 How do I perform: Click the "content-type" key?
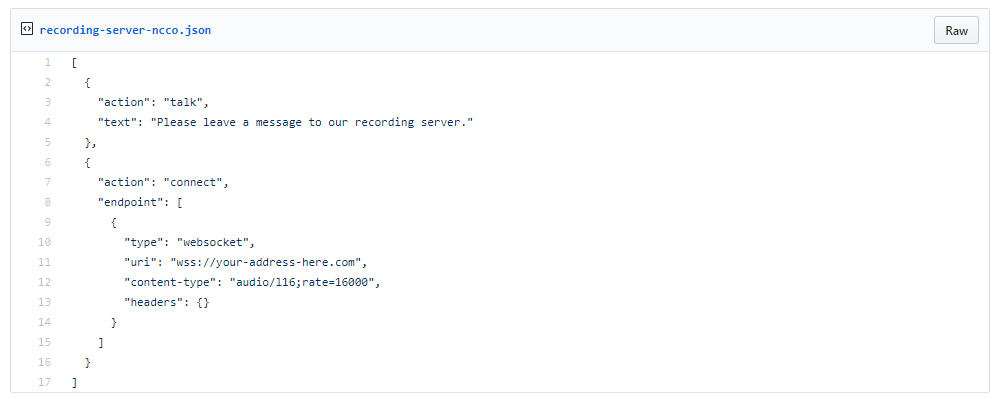pyautogui.click(x=170, y=282)
